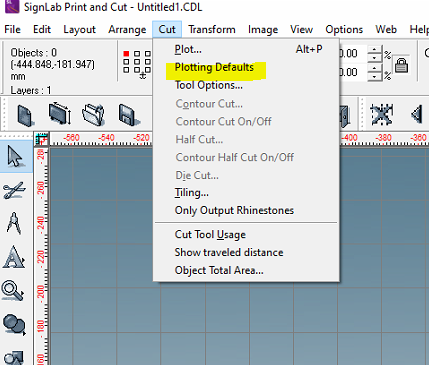The width and height of the screenshot is (429, 365).
Task: Select the arrow Select tool
Action: (x=15, y=157)
